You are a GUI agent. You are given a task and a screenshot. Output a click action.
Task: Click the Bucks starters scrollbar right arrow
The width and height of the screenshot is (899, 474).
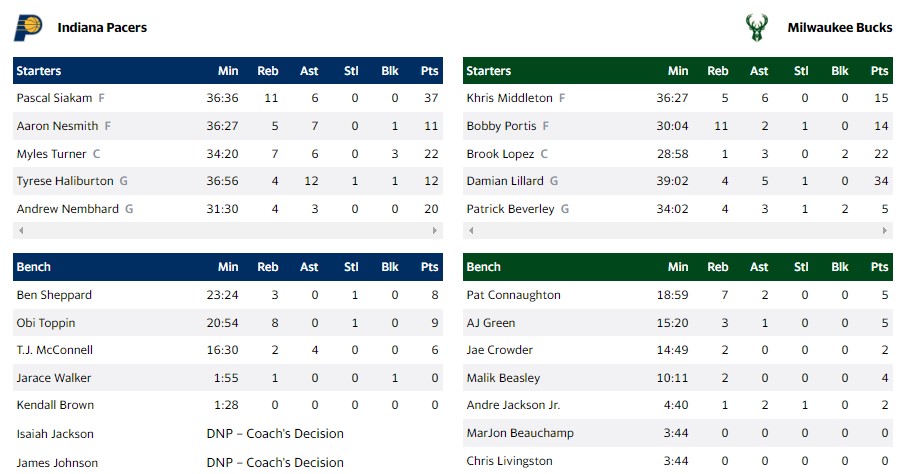click(886, 230)
